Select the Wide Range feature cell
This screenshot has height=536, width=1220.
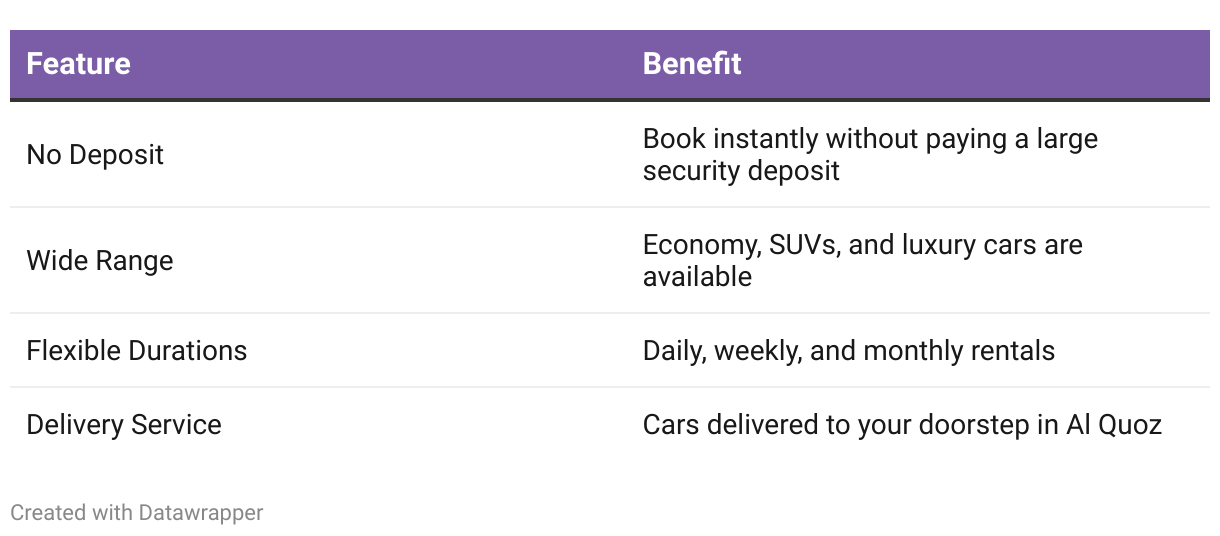tap(100, 261)
